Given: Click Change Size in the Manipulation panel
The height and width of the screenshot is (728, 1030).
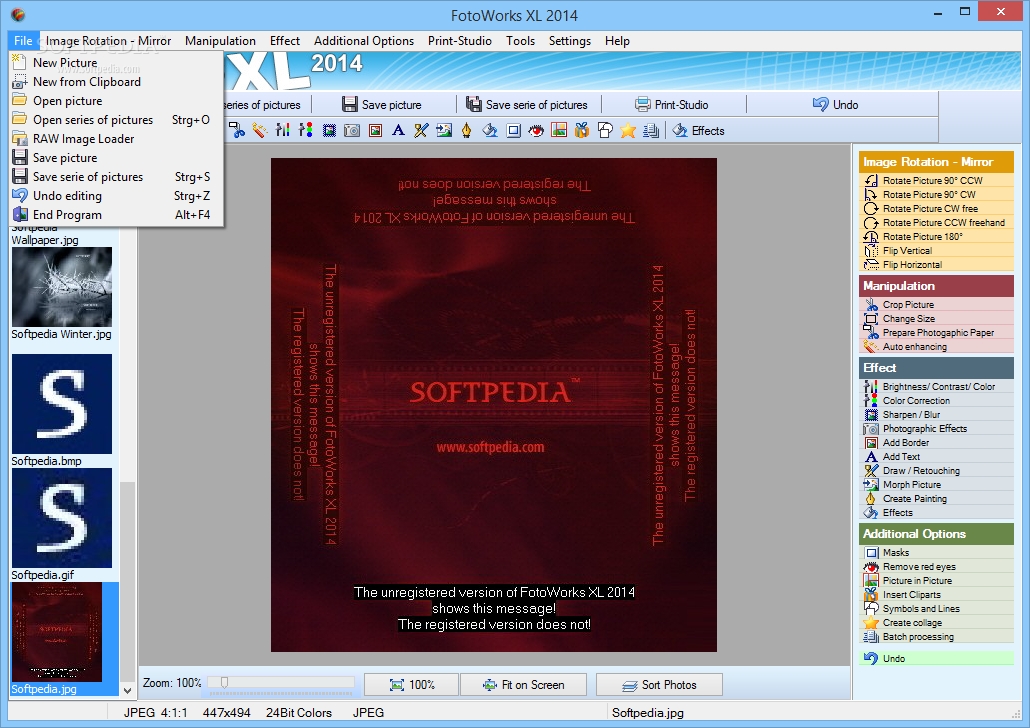Looking at the screenshot, I should pos(936,319).
